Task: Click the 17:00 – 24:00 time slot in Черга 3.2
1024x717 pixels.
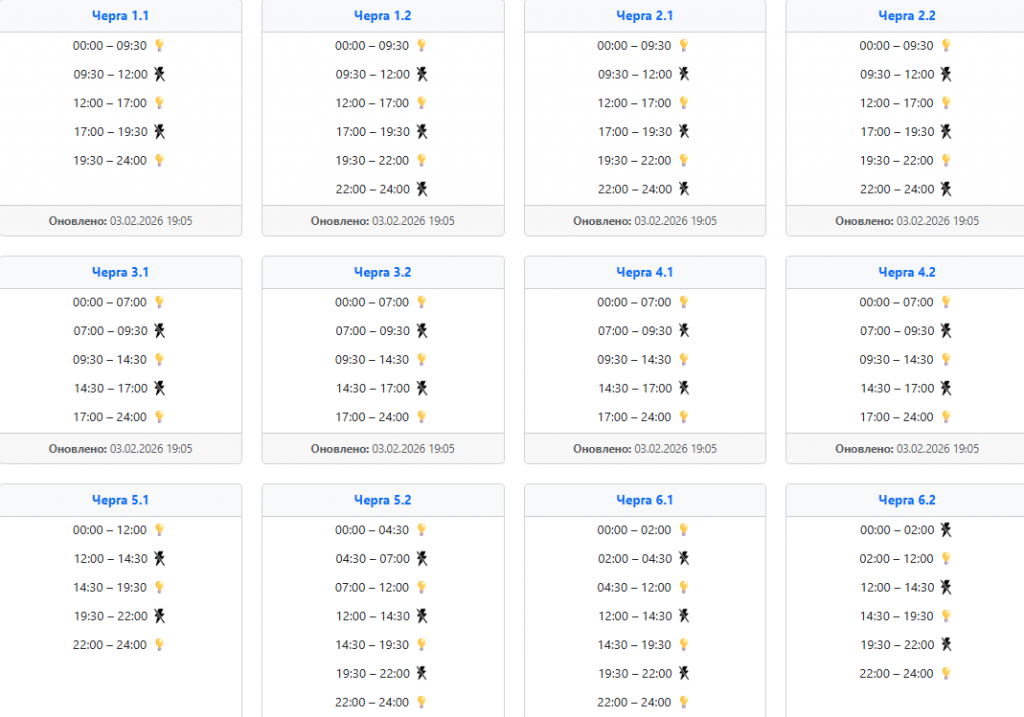Action: (373, 417)
